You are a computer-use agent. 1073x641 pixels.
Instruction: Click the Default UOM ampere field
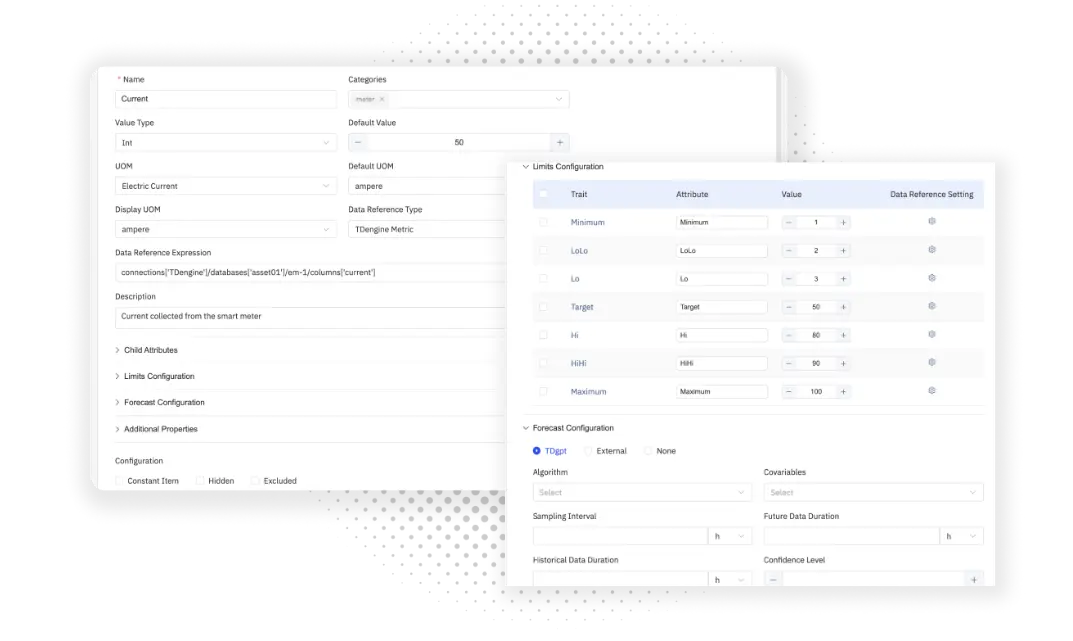point(427,186)
